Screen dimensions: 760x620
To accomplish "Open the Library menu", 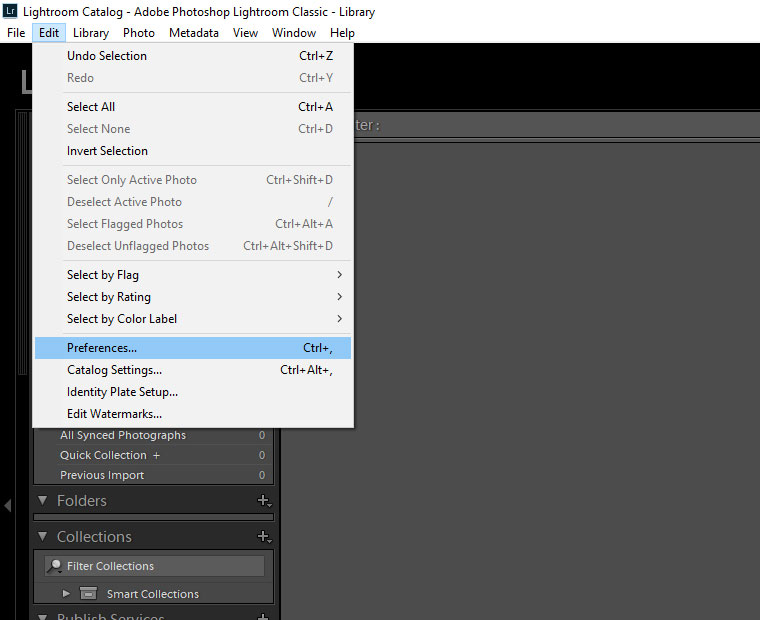I will click(91, 33).
